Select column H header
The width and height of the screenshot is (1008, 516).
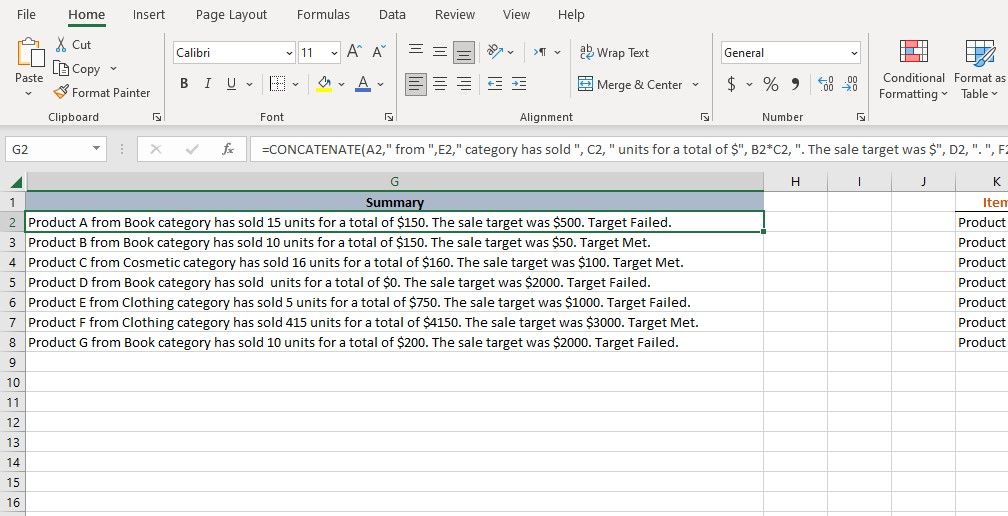[x=795, y=182]
